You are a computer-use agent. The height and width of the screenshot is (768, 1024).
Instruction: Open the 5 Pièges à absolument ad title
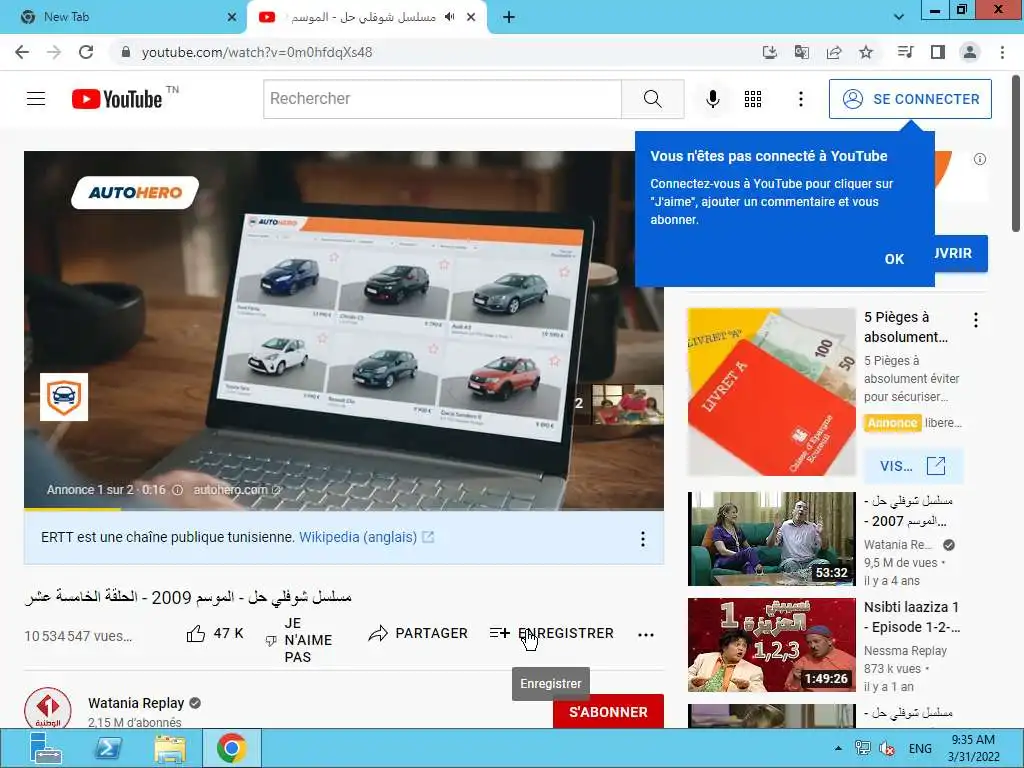coord(905,327)
